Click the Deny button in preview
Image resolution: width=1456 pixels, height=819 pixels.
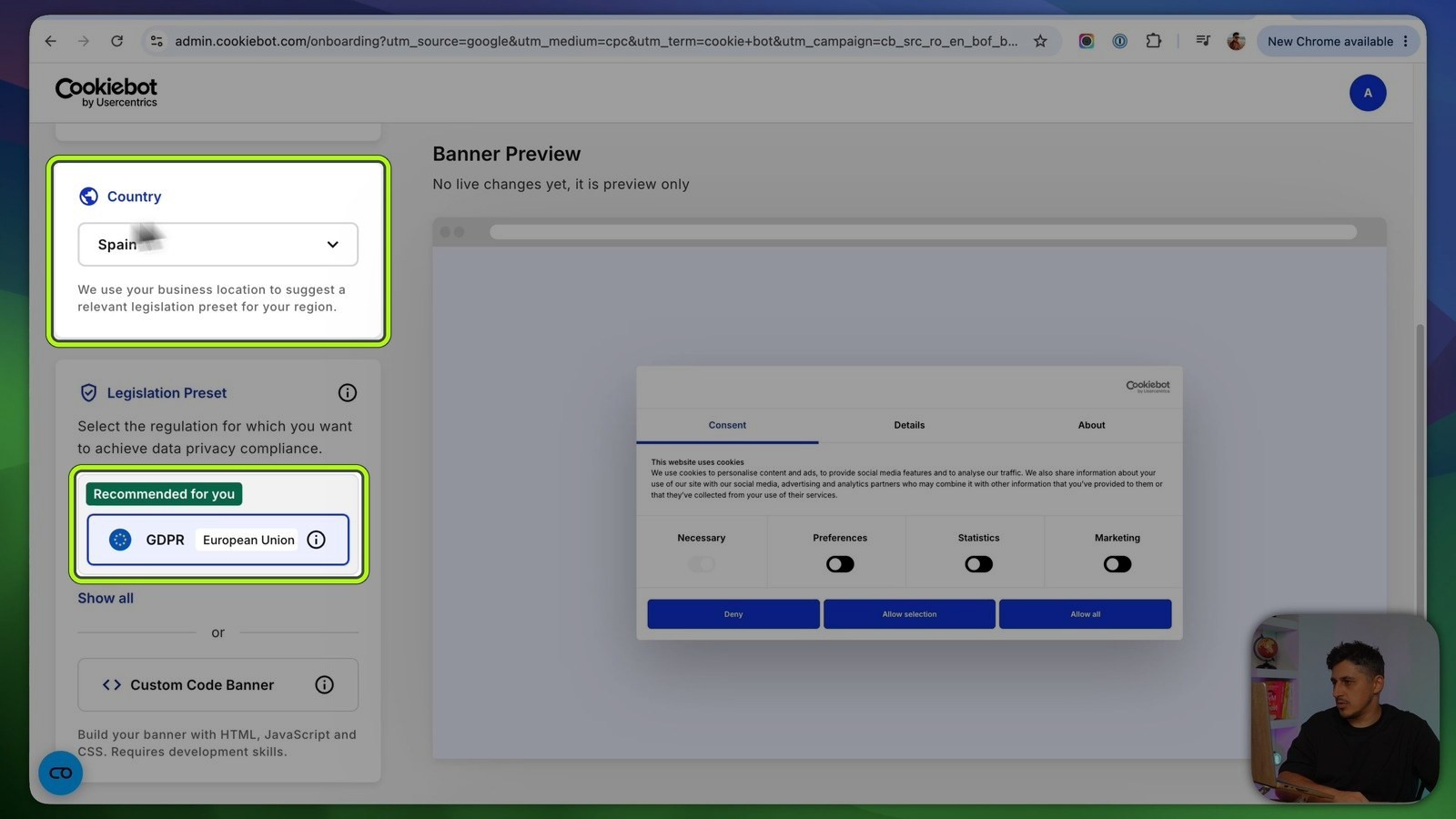pyautogui.click(x=733, y=614)
